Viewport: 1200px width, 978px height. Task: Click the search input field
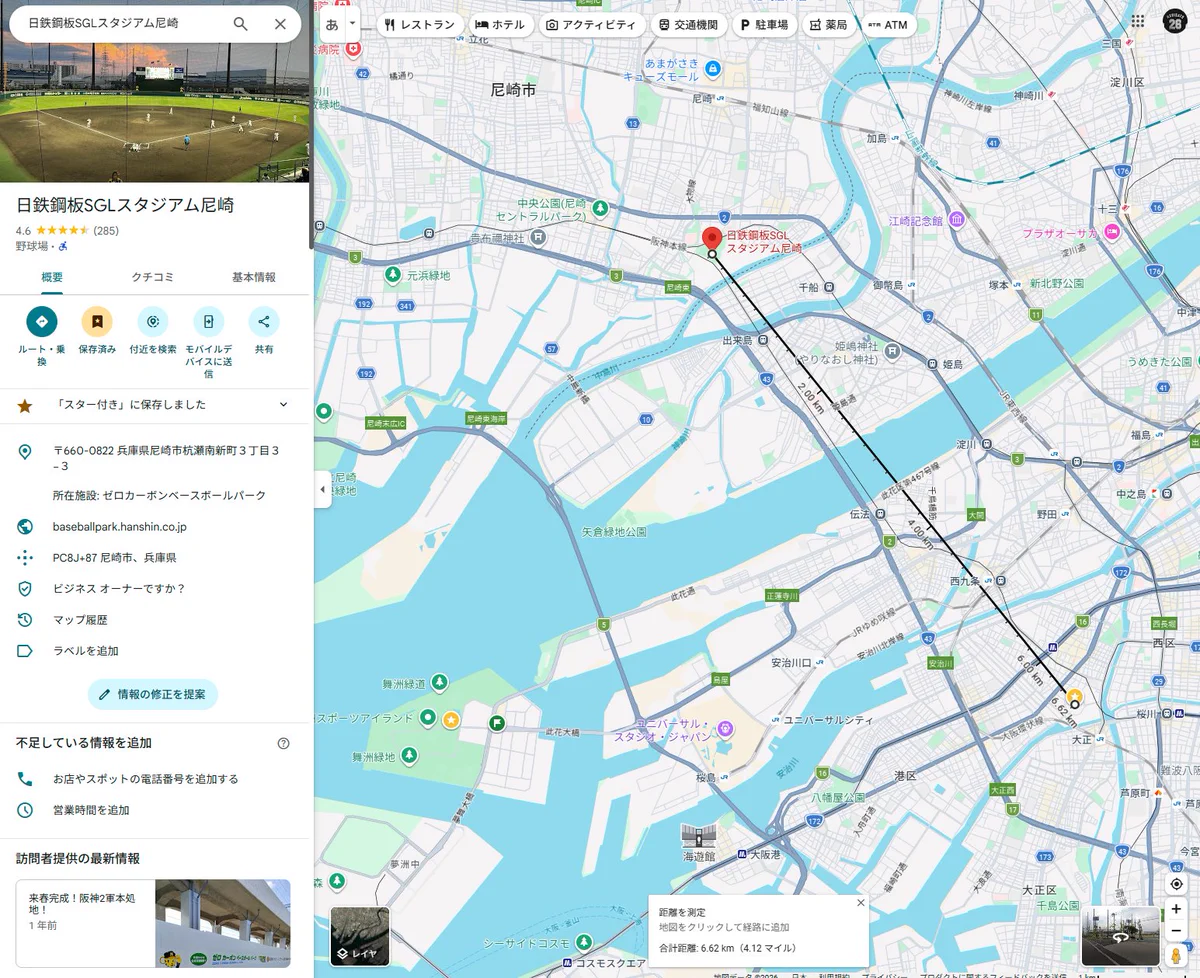point(117,24)
